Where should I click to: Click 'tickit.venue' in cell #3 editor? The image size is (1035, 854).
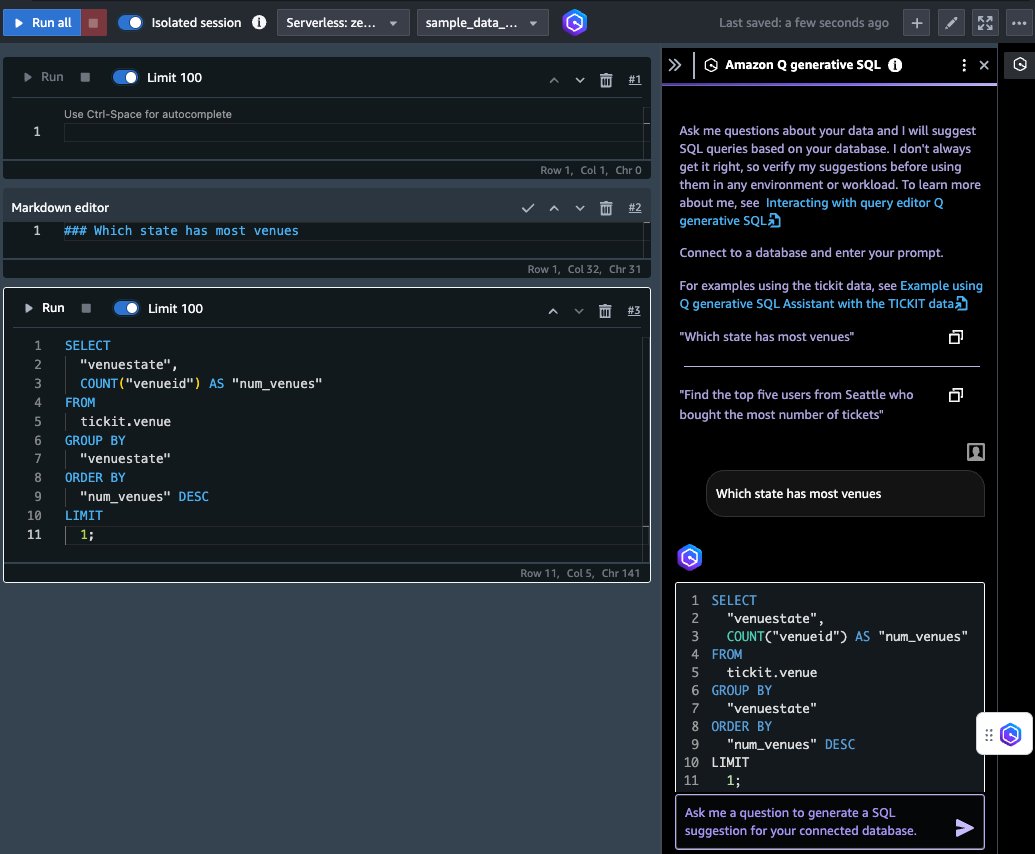[x=125, y=421]
